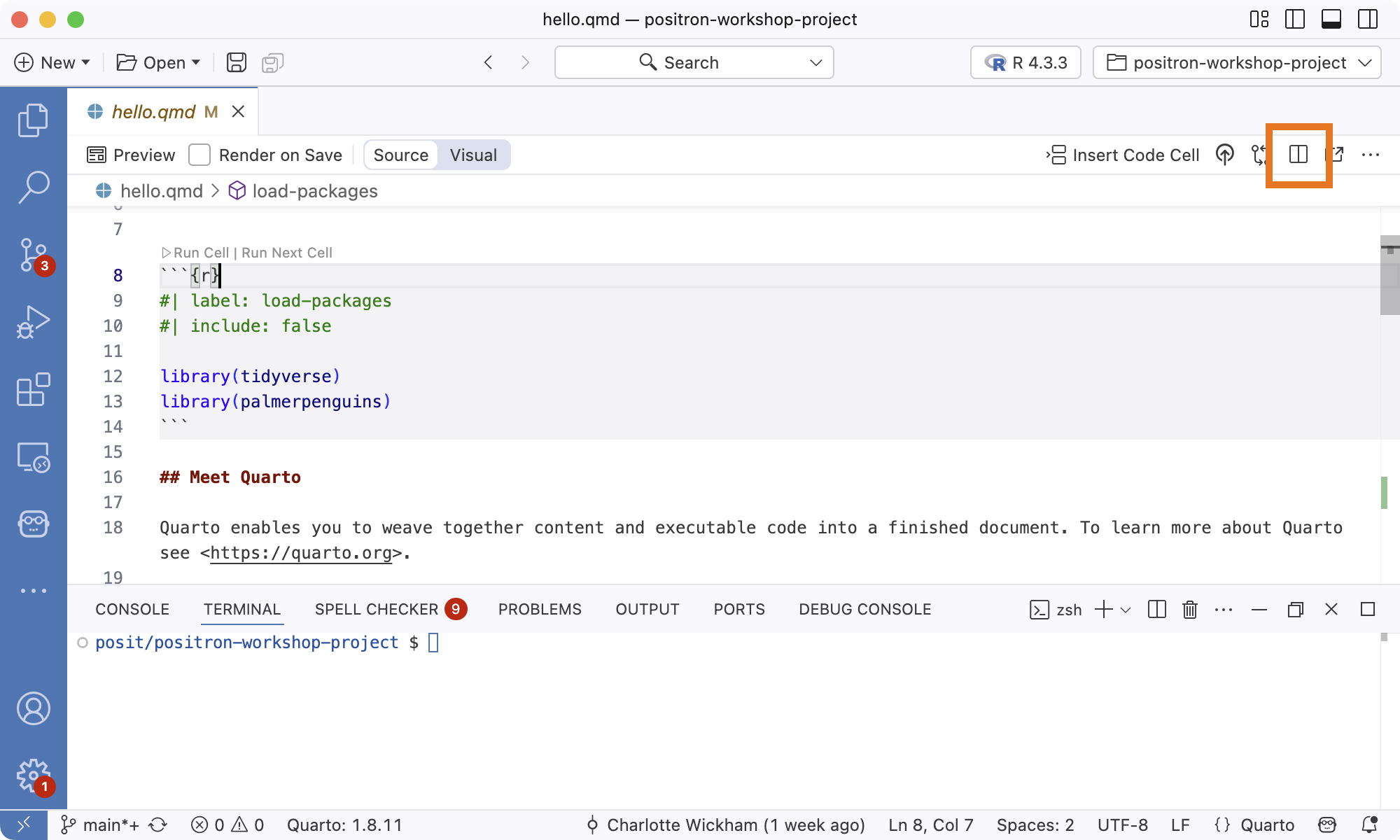Open the Extensions view
Image resolution: width=1400 pixels, height=840 pixels.
(33, 389)
